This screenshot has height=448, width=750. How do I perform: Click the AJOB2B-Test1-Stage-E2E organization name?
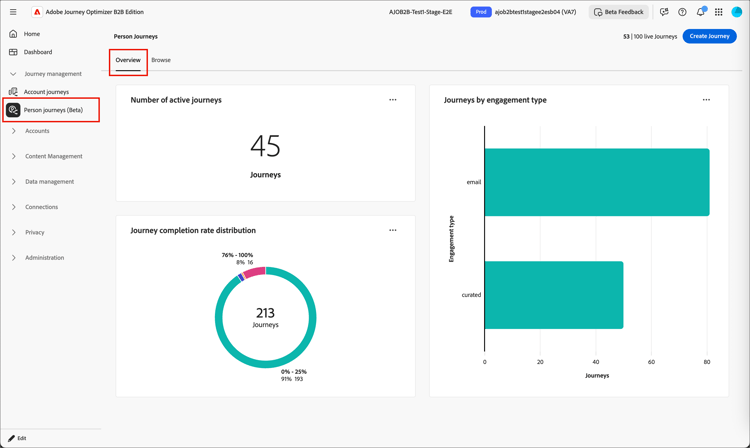click(420, 12)
